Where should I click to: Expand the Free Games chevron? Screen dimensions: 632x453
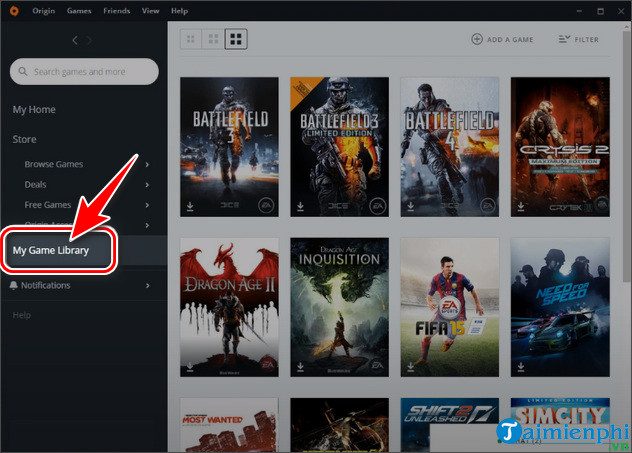click(x=147, y=205)
